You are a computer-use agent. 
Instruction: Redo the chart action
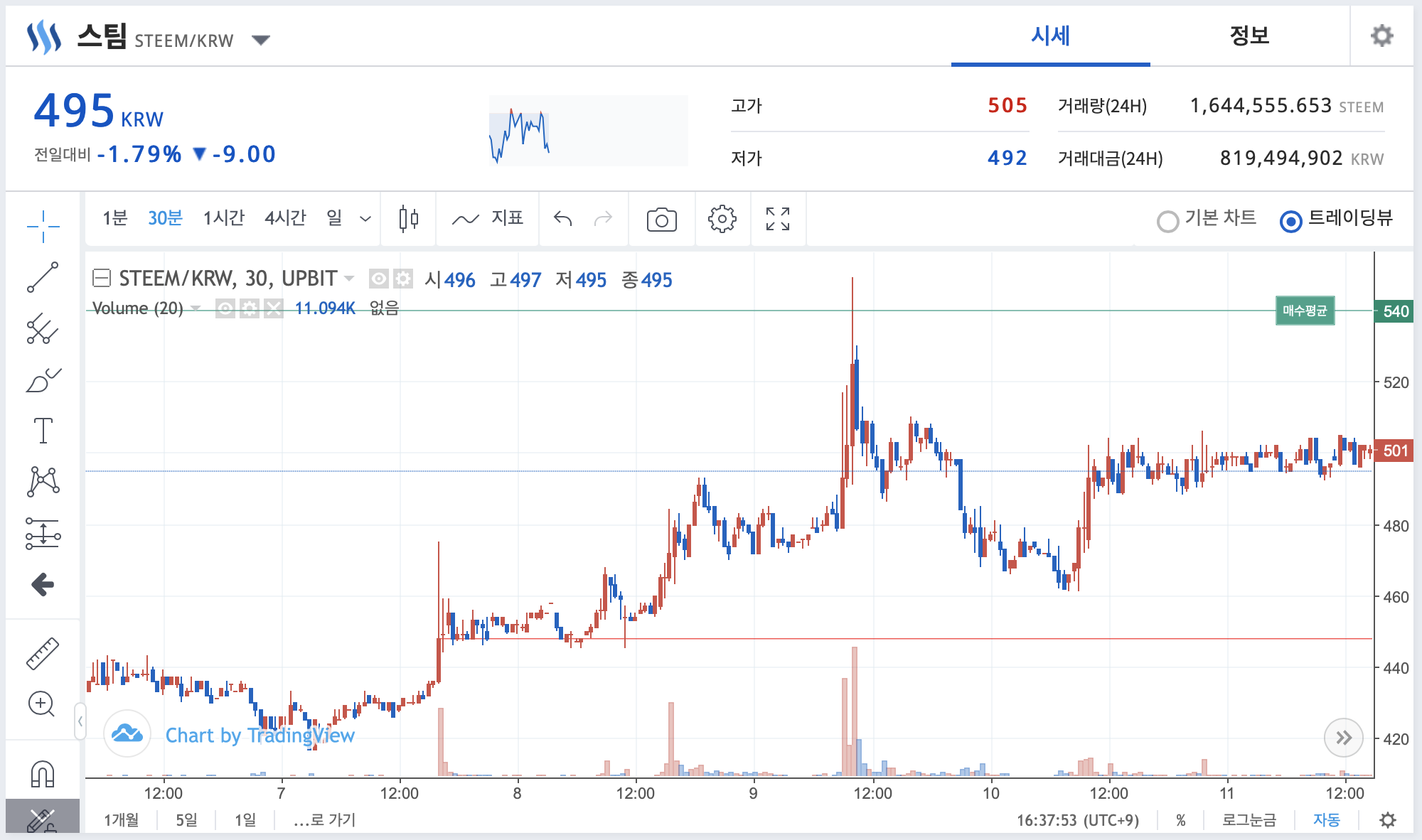[603, 218]
